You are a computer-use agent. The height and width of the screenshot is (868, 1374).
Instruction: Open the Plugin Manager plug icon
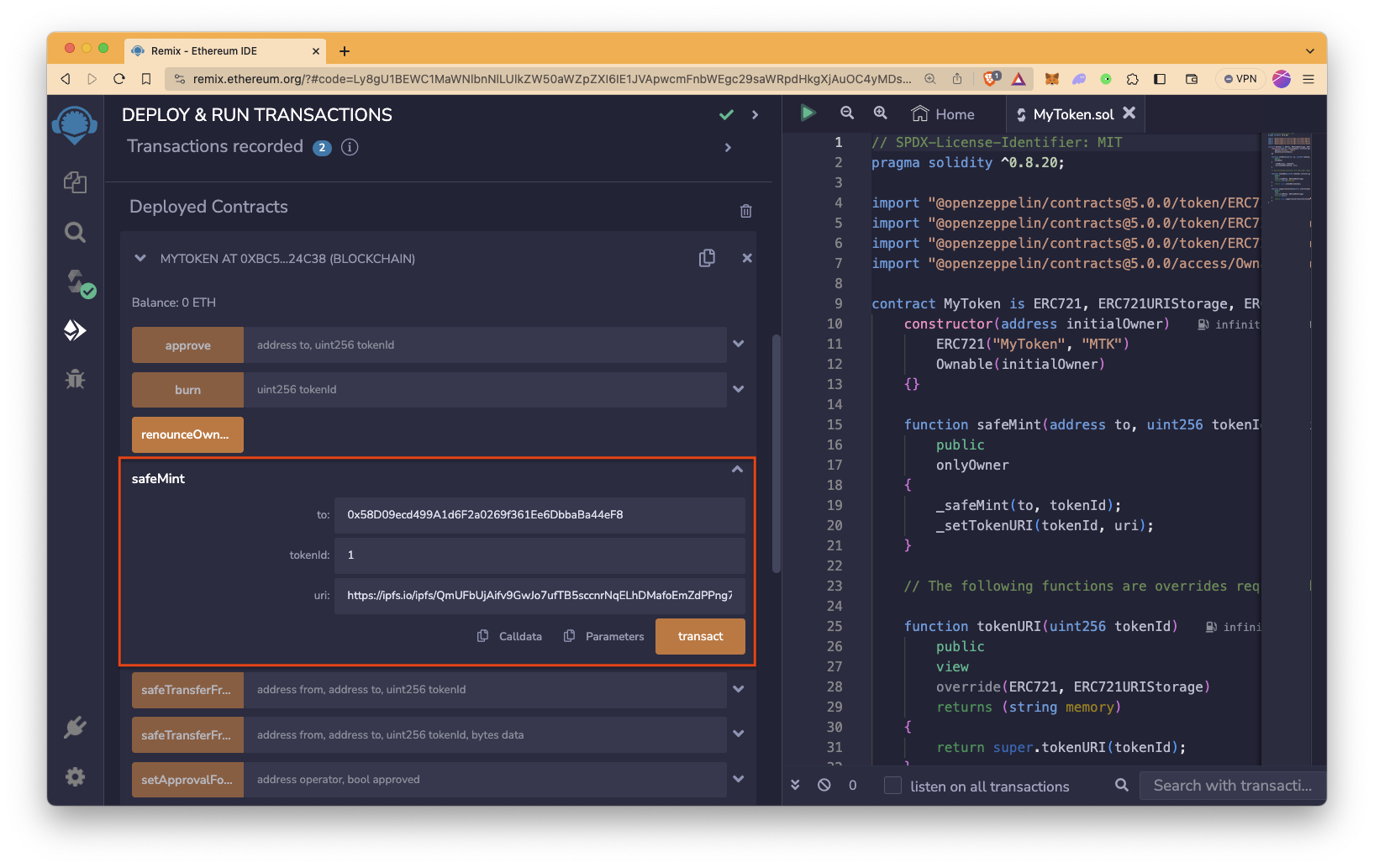pyautogui.click(x=75, y=728)
